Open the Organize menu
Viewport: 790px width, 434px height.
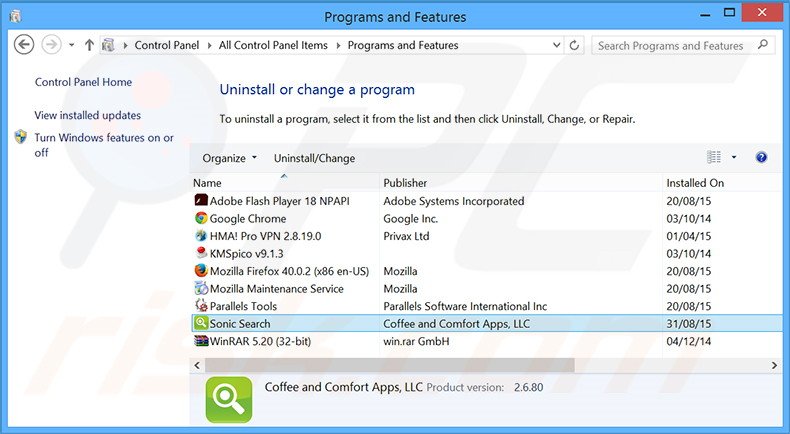click(229, 158)
